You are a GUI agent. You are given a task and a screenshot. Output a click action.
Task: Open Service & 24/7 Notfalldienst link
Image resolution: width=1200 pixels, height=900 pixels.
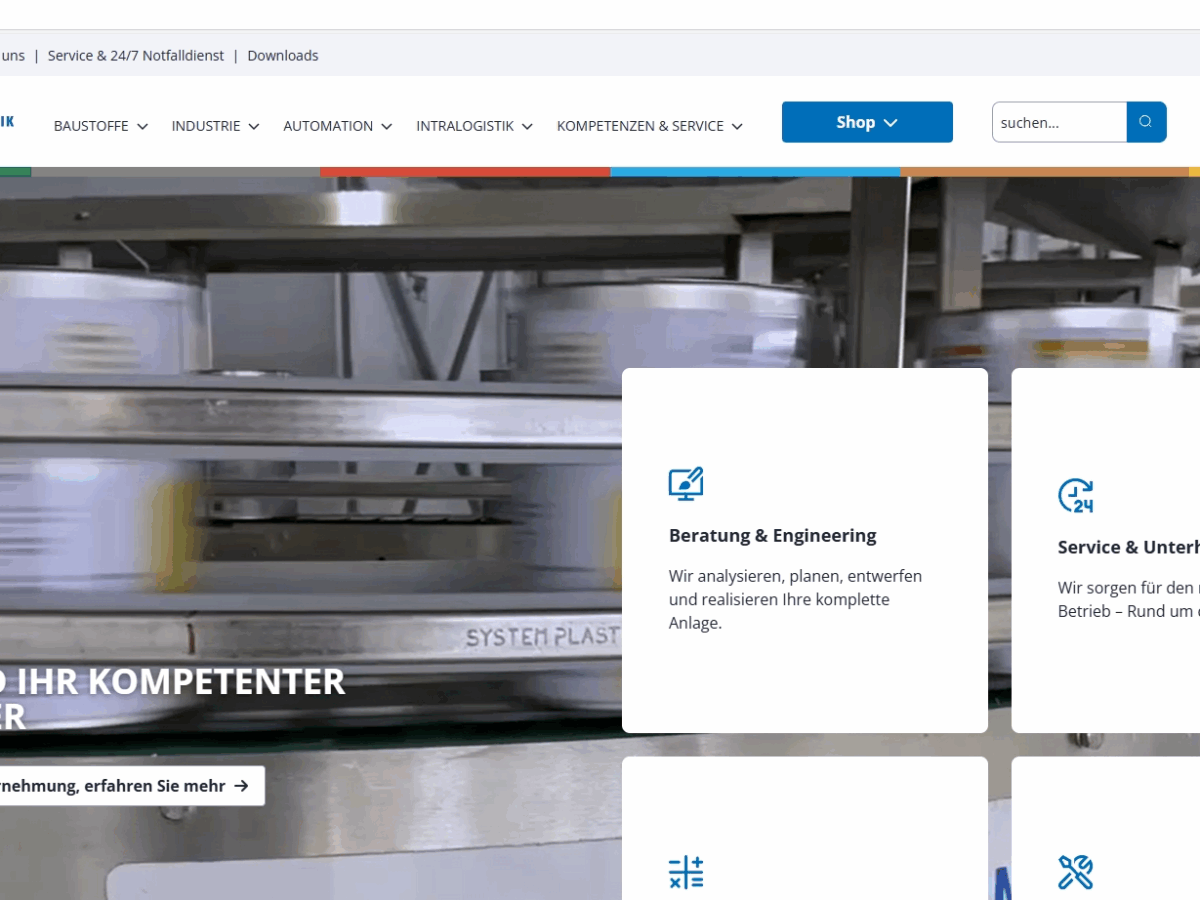pos(136,56)
